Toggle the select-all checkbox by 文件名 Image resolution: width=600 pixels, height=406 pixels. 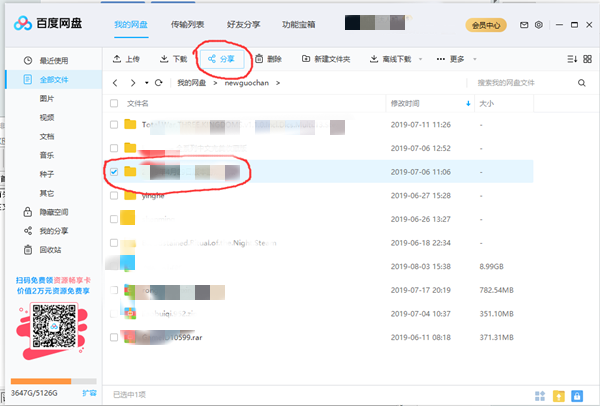tap(114, 103)
